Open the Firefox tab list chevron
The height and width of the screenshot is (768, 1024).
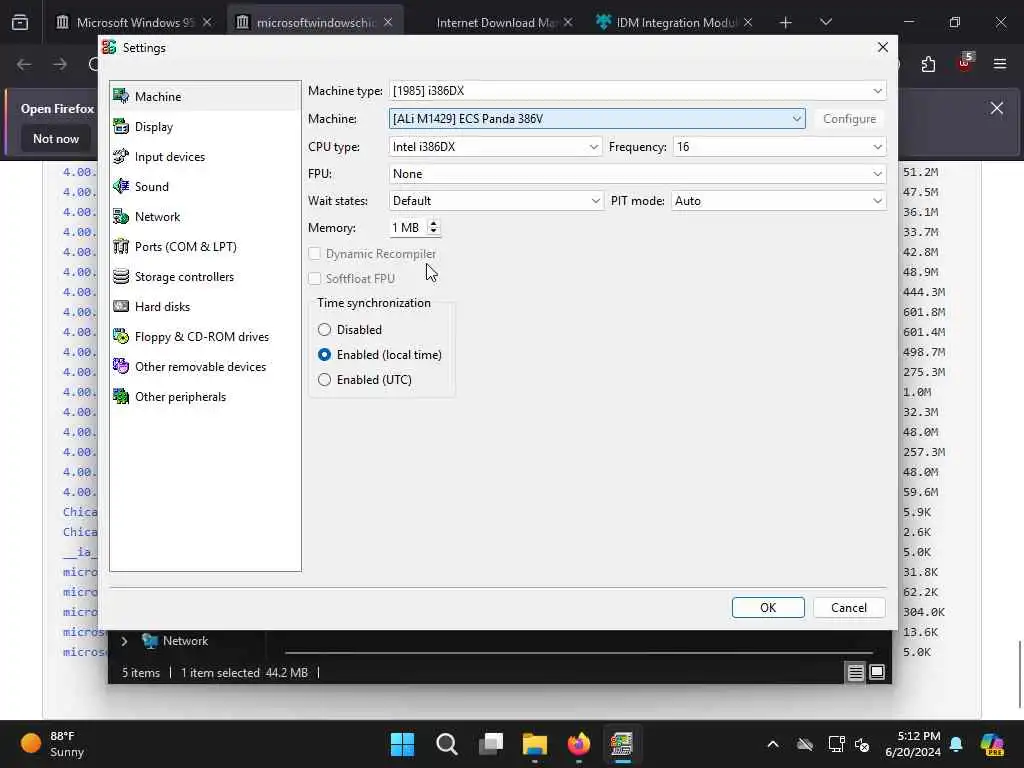coord(825,22)
